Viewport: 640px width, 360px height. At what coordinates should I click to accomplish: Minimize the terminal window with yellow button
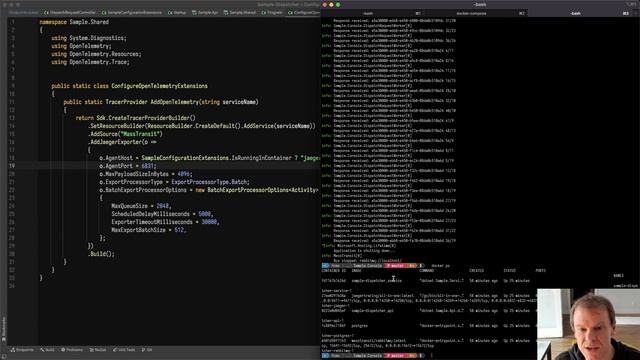click(331, 5)
